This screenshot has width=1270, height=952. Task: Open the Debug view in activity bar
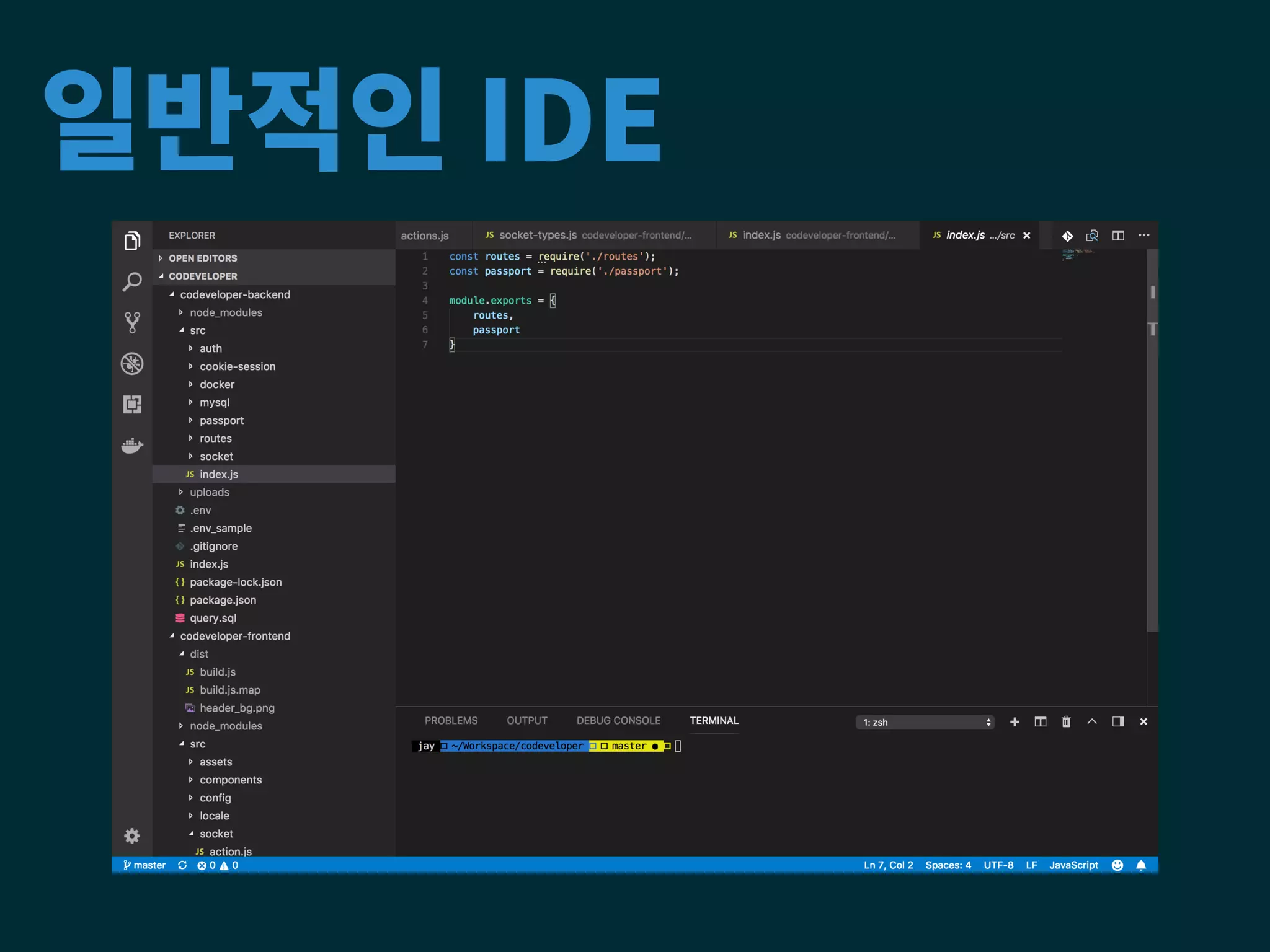[x=132, y=364]
